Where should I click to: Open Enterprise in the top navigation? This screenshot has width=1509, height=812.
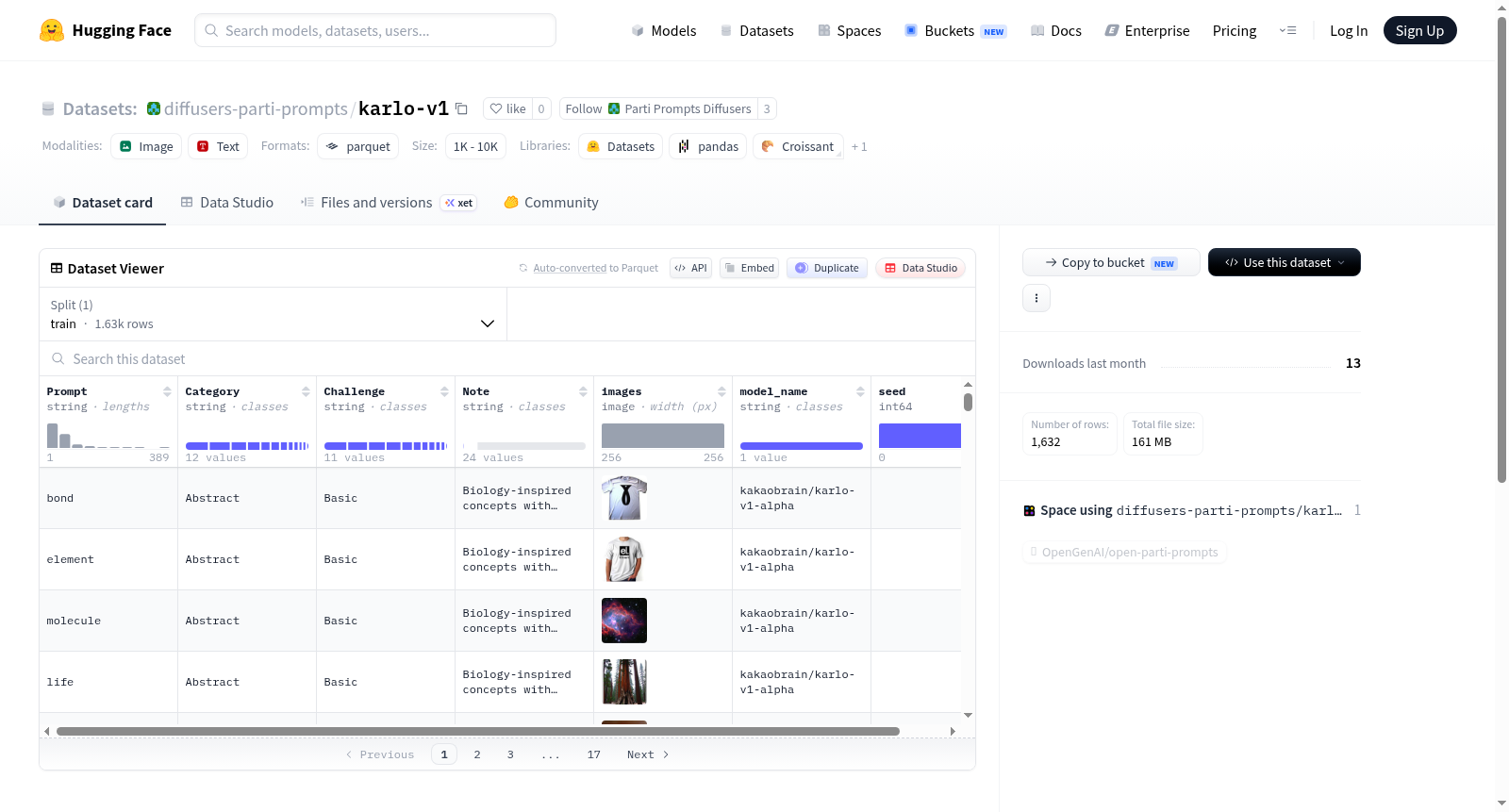click(1148, 30)
